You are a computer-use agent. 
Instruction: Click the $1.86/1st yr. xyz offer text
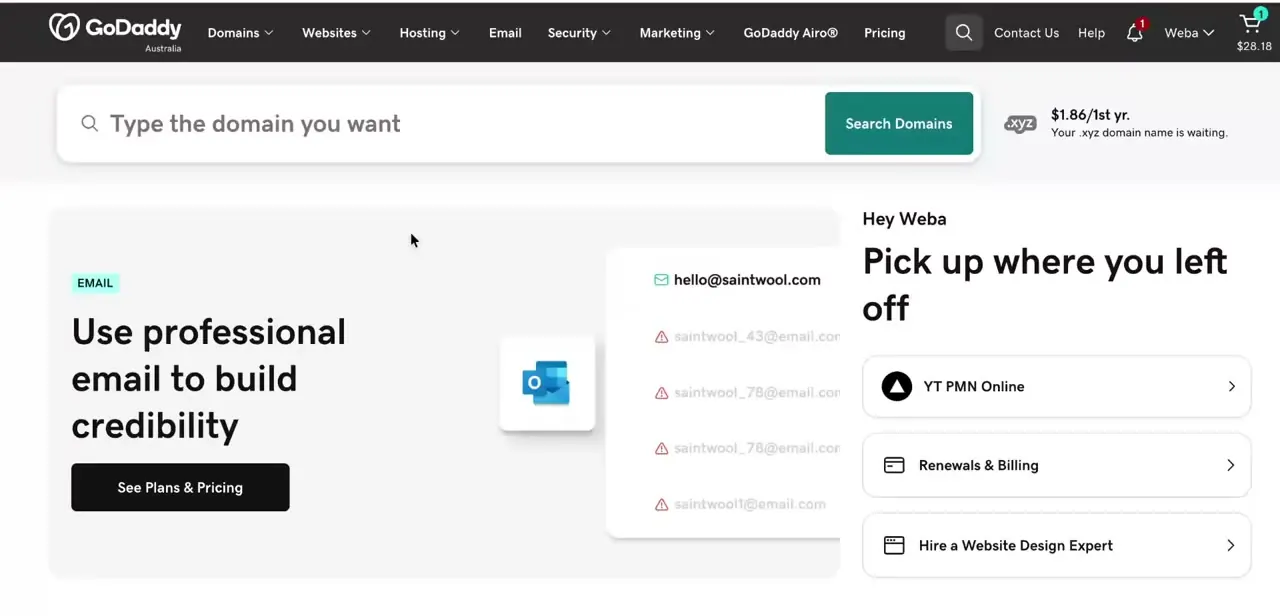[1090, 115]
